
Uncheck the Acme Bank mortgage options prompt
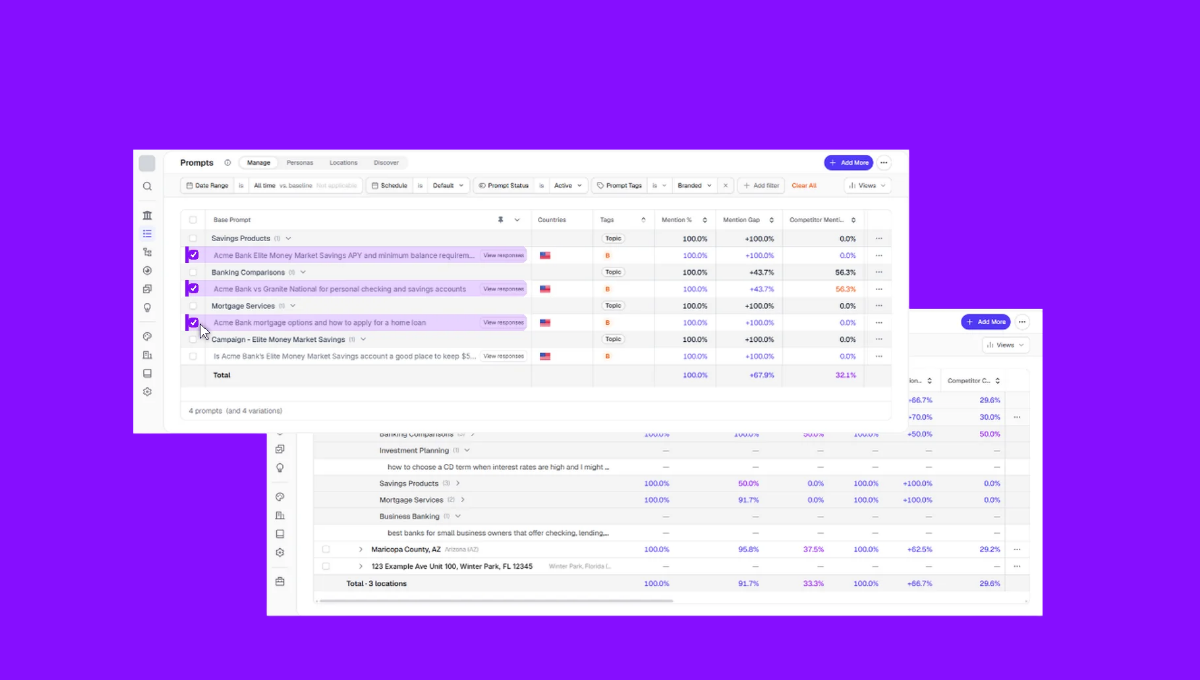[193, 322]
